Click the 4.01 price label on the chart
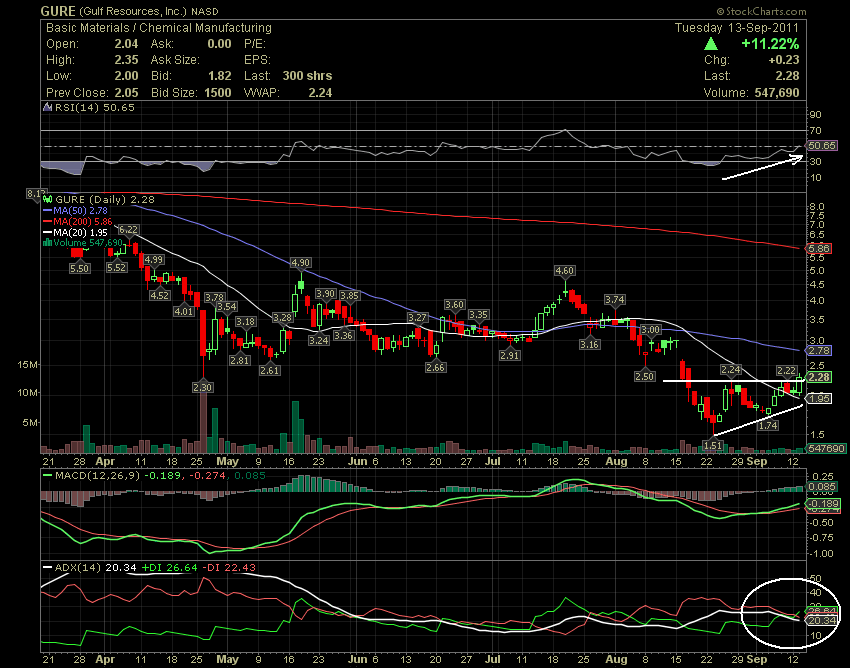Screen dimensions: 850x668 (184, 311)
